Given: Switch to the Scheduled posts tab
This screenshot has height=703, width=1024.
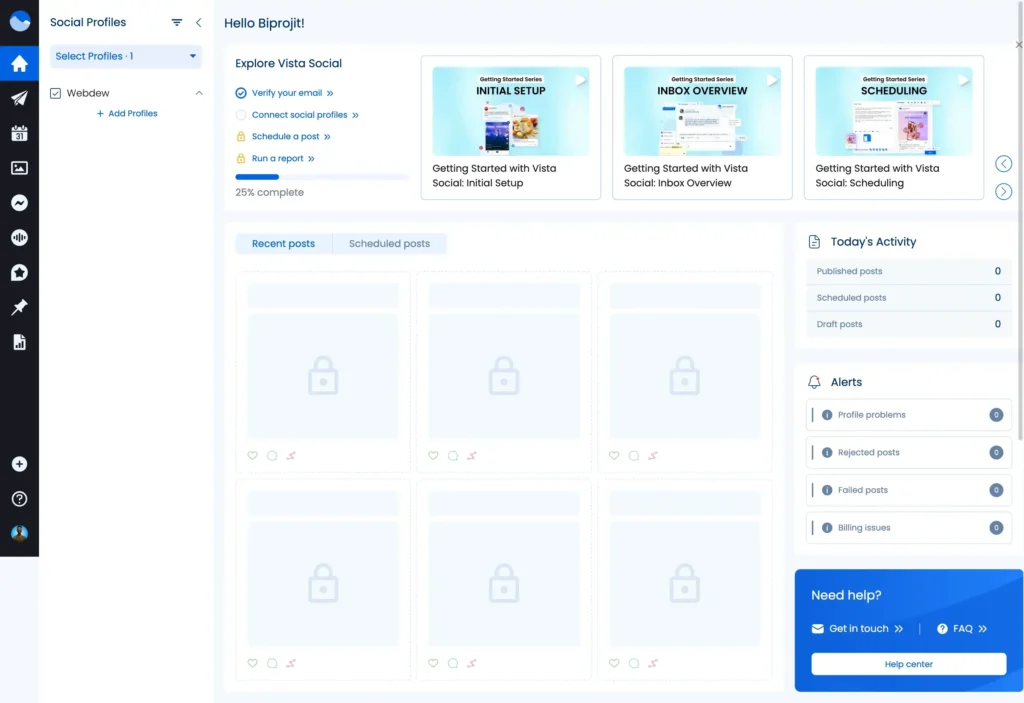Looking at the screenshot, I should click(388, 243).
